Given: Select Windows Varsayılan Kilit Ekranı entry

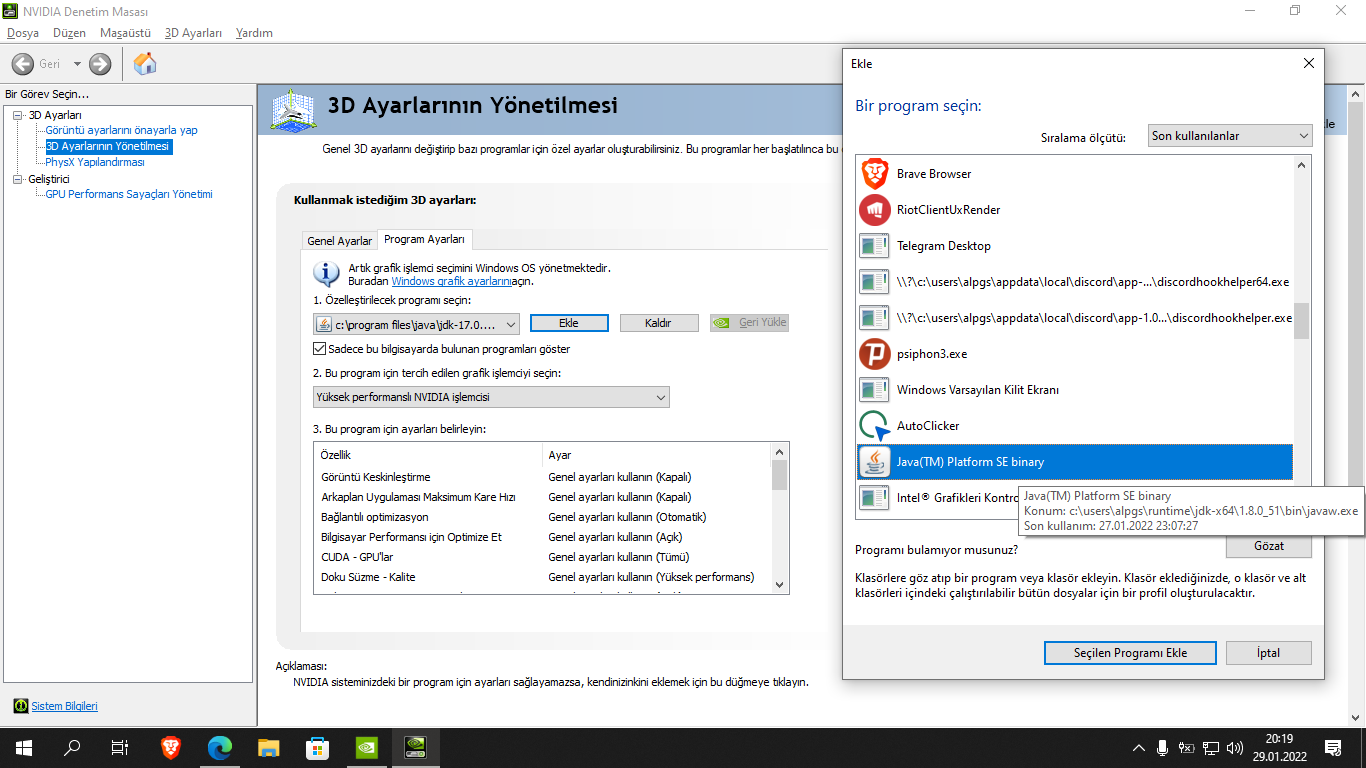Looking at the screenshot, I should point(1075,390).
